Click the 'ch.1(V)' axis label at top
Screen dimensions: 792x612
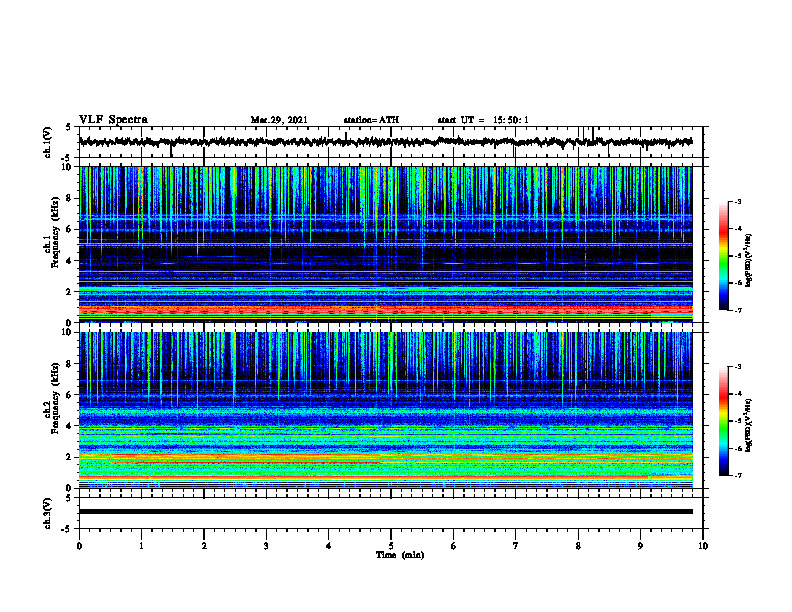(x=48, y=142)
